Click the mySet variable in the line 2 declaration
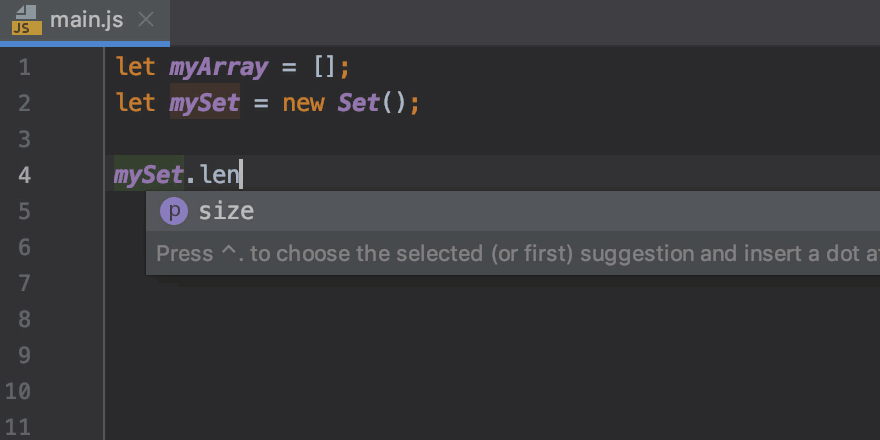The width and height of the screenshot is (880, 440). pyautogui.click(x=204, y=103)
